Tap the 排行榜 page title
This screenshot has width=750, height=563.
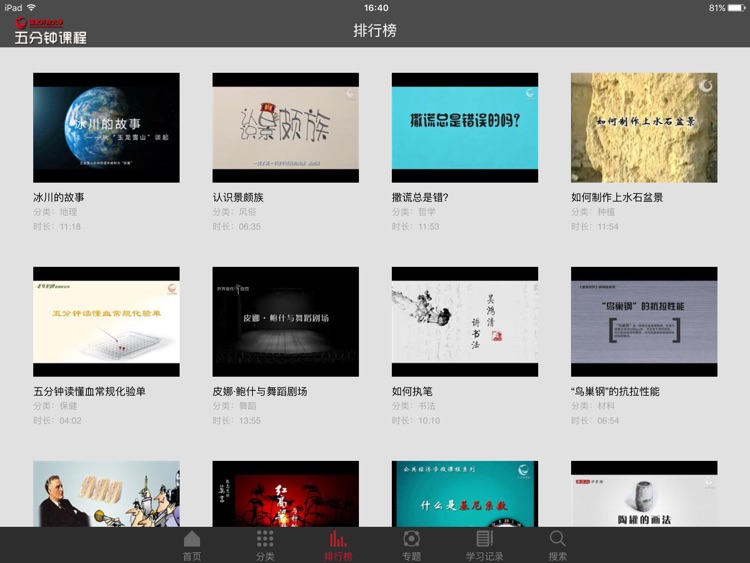point(375,31)
